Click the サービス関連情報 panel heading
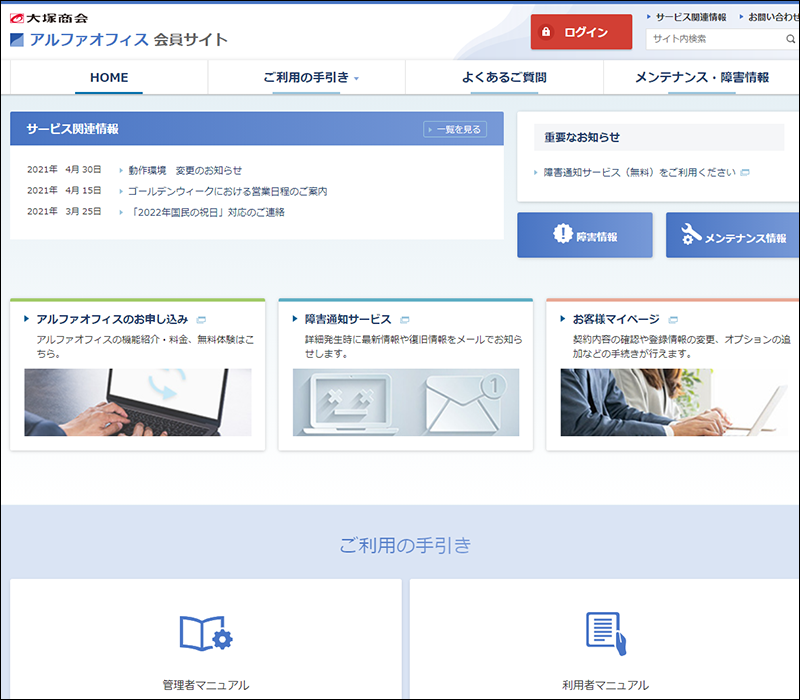This screenshot has height=700, width=800. click(x=72, y=129)
